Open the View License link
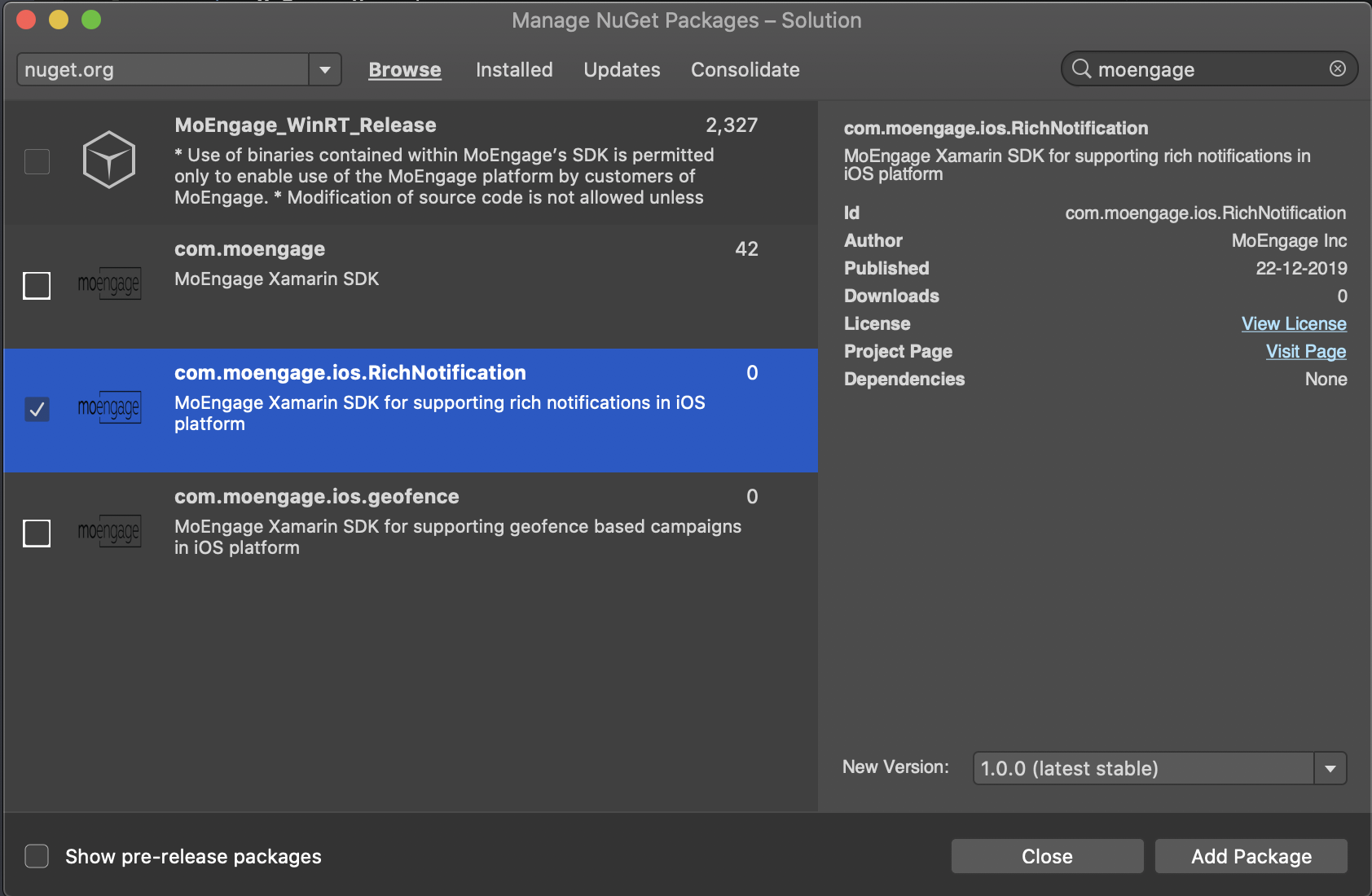1372x896 pixels. (1294, 323)
